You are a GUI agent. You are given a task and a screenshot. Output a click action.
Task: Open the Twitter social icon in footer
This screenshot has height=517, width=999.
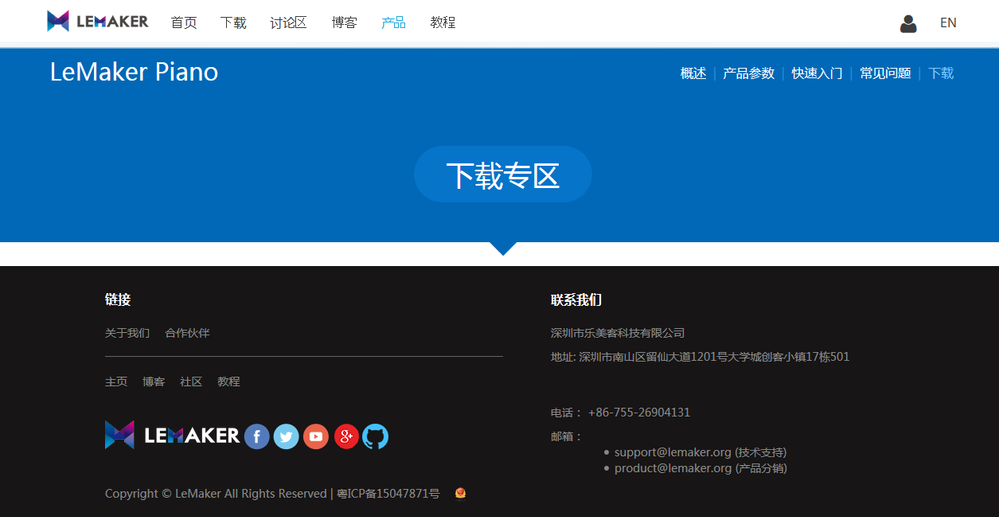pyautogui.click(x=286, y=437)
